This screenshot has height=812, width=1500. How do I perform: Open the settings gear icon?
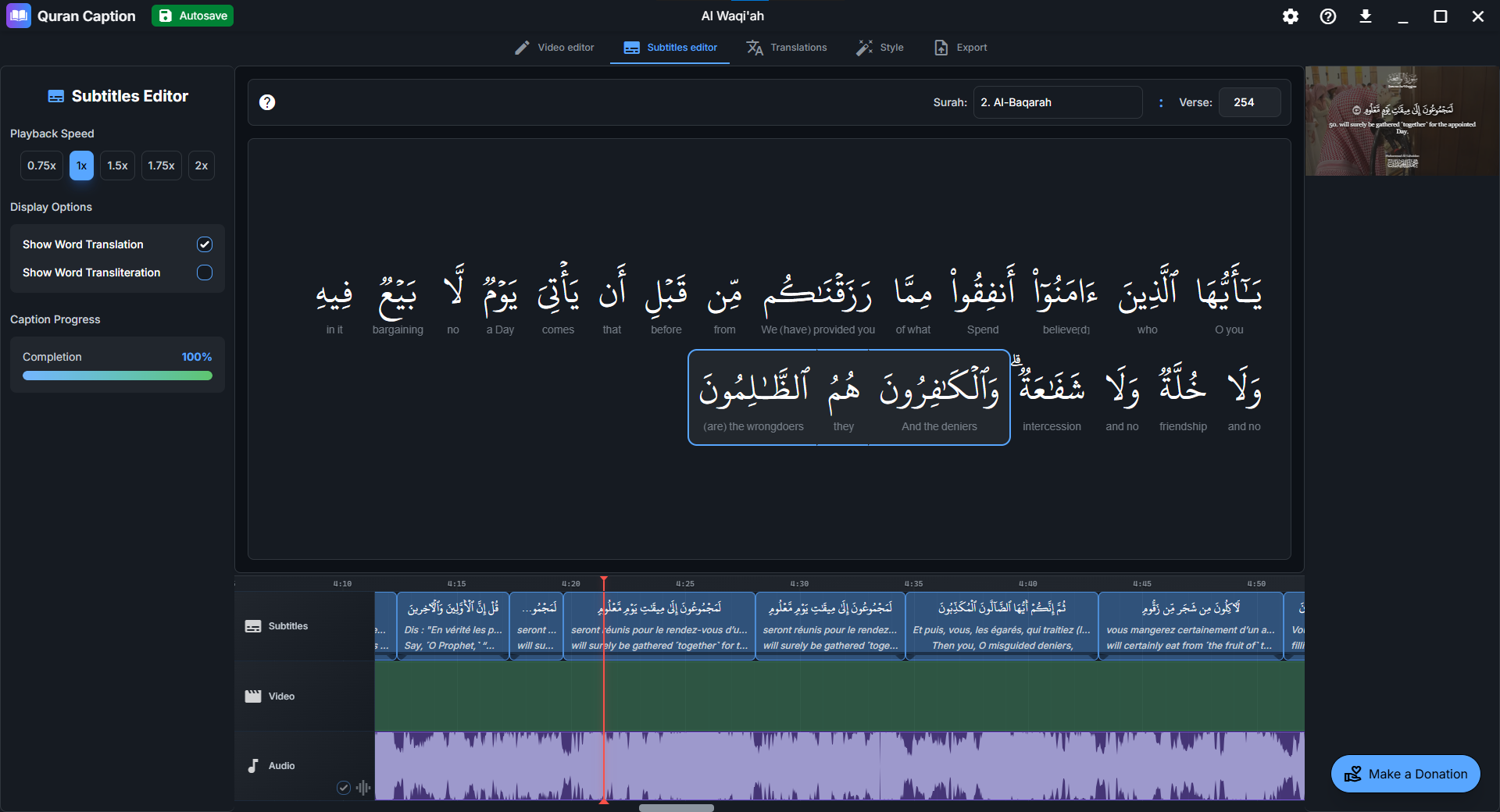(1291, 16)
